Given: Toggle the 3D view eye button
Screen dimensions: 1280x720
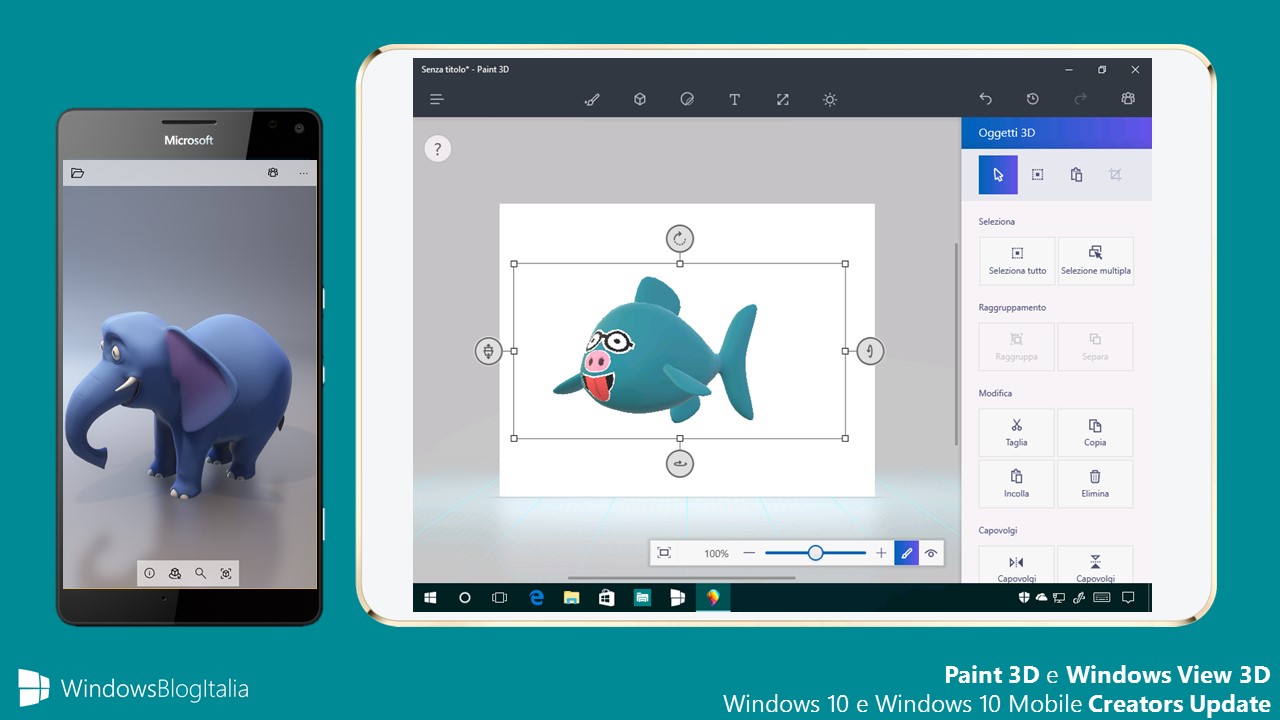Looking at the screenshot, I should [x=931, y=553].
